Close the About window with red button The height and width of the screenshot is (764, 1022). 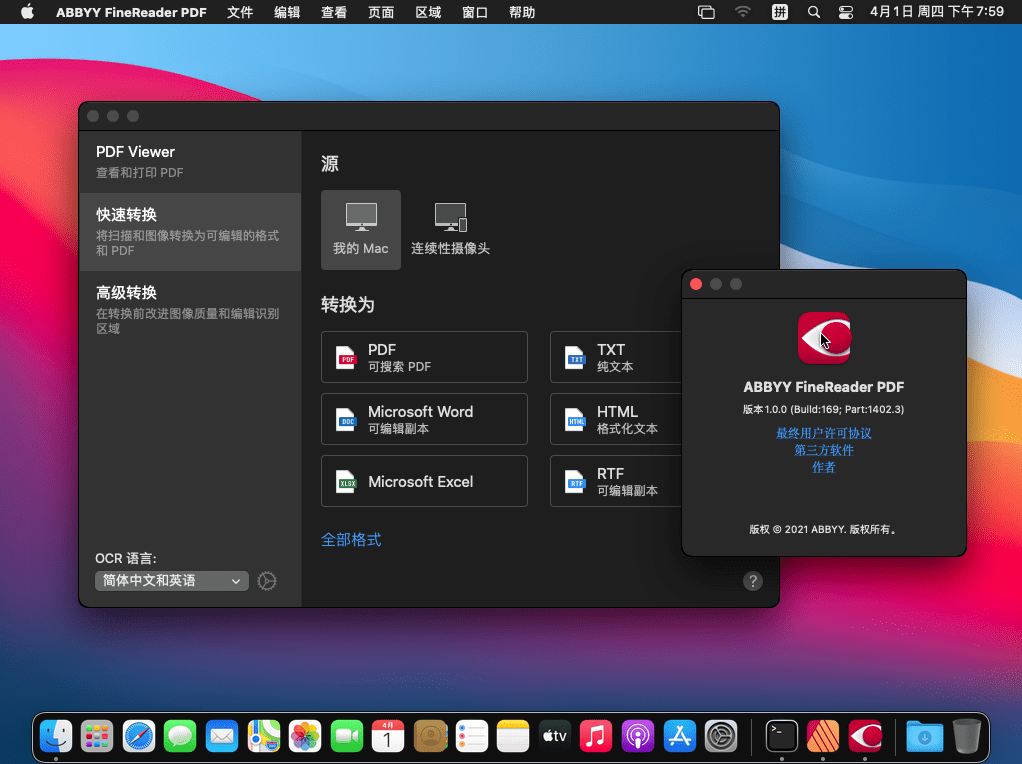coord(696,284)
